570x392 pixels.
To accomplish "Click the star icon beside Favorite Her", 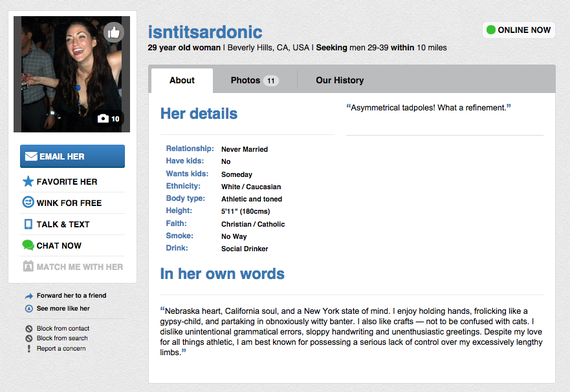I will pos(28,181).
